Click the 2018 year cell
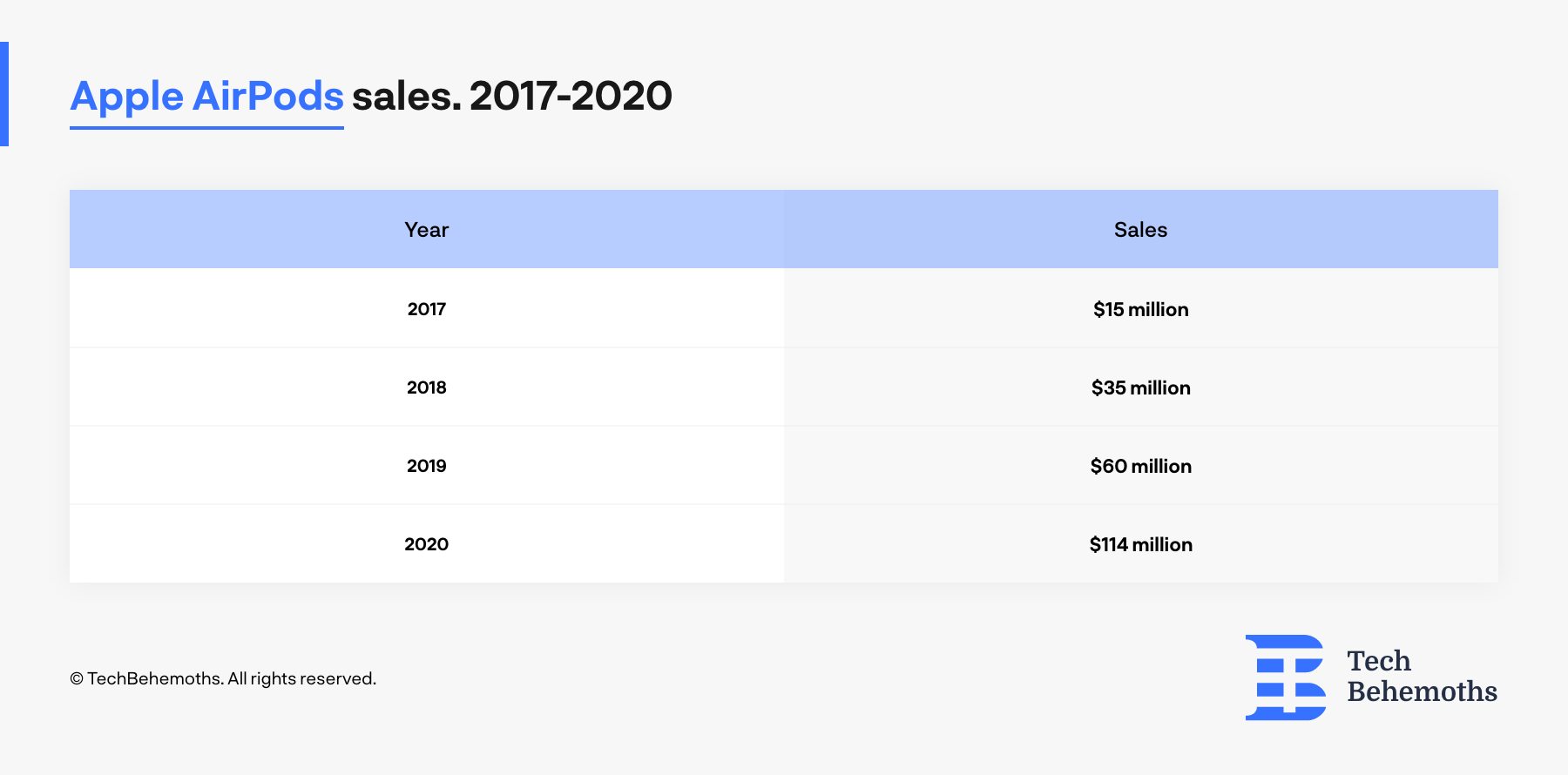 tap(427, 387)
